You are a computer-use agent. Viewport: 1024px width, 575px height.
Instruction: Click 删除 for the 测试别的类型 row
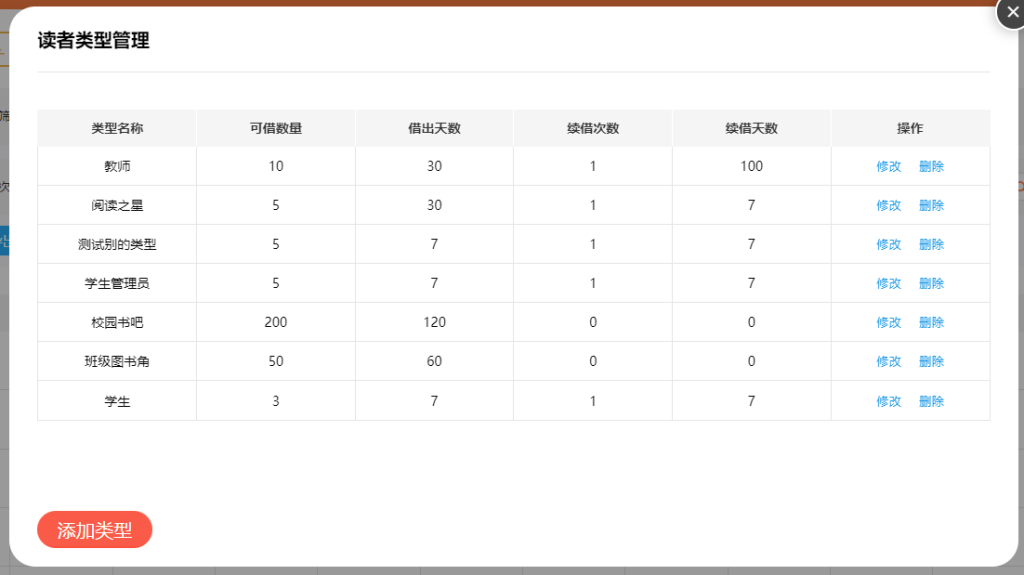931,244
